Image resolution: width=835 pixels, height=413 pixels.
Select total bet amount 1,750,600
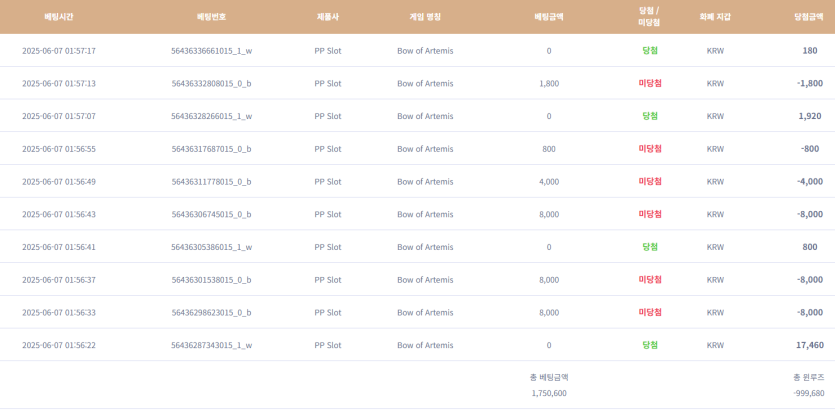coord(549,394)
